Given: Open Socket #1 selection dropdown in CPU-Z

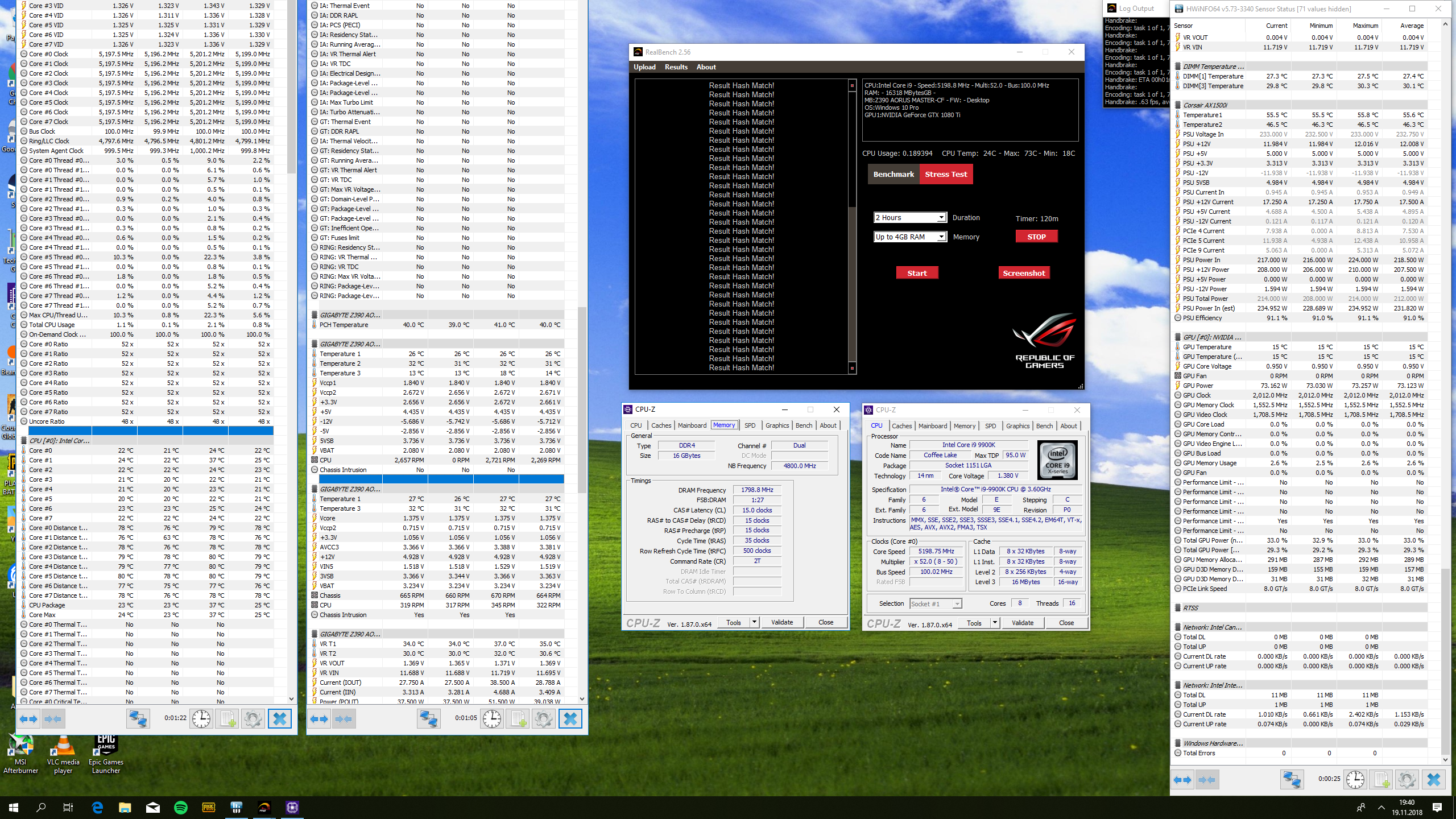Looking at the screenshot, I should pos(936,604).
